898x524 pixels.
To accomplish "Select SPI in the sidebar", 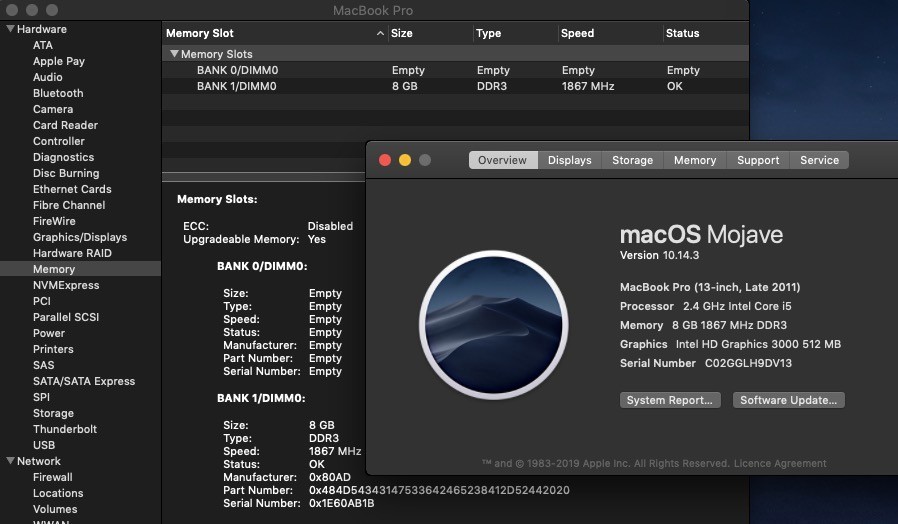I will (x=41, y=397).
